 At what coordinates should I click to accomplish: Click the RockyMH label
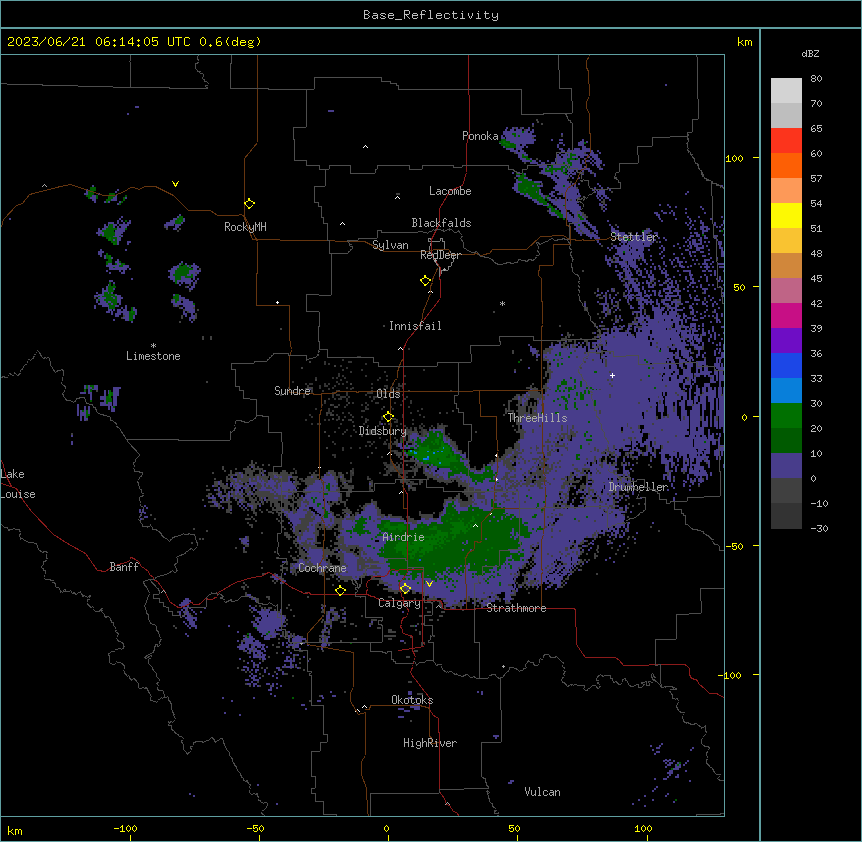coord(245,227)
